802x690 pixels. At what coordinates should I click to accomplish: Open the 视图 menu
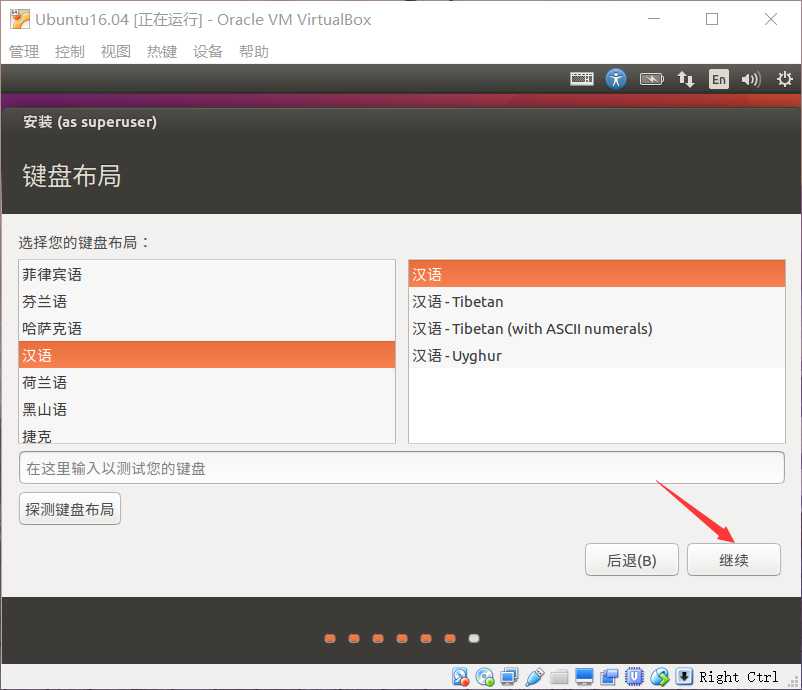coord(116,51)
